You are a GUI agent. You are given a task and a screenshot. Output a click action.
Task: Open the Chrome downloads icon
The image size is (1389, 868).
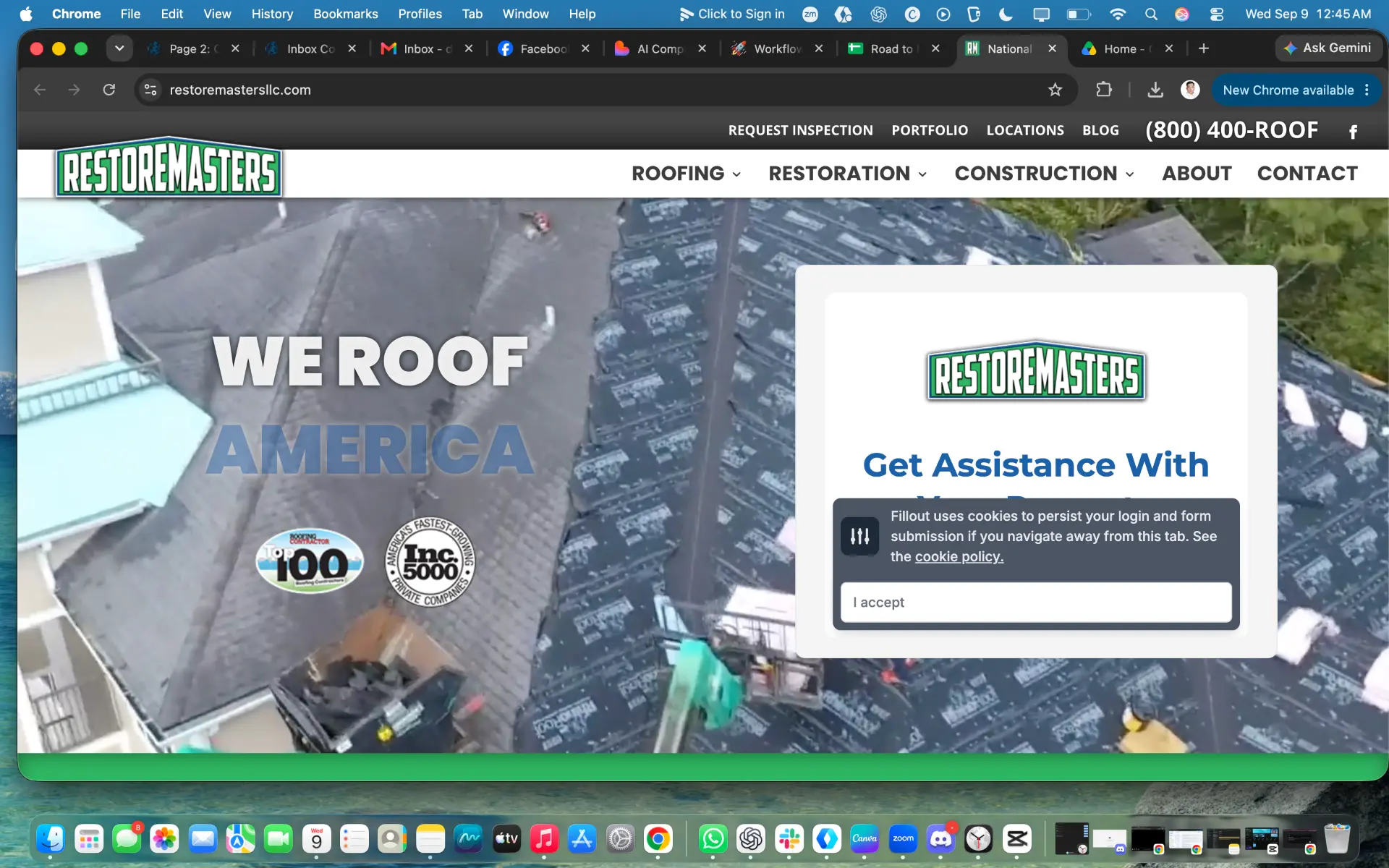coord(1155,90)
